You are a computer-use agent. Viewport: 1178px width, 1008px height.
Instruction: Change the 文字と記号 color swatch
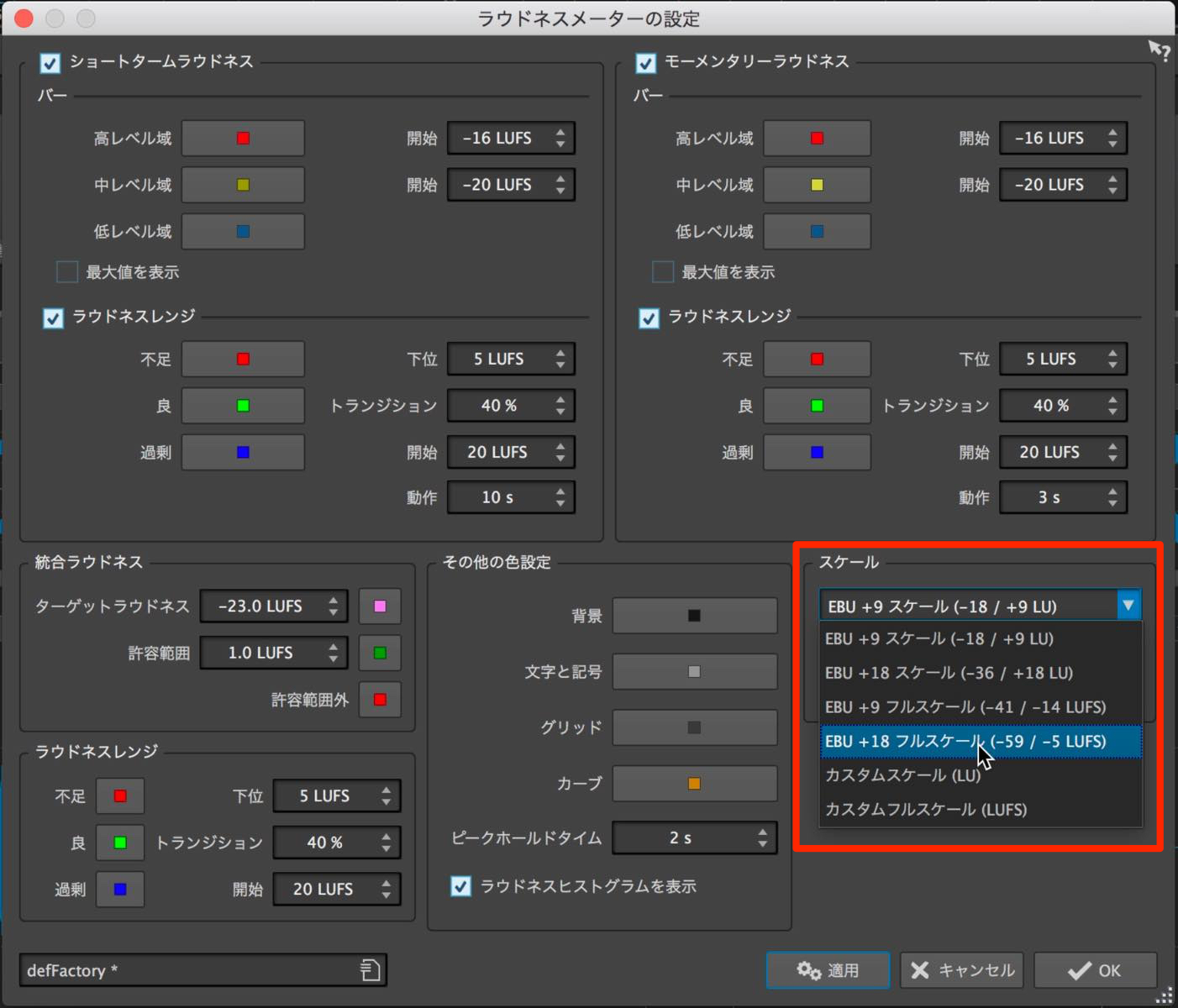click(694, 672)
